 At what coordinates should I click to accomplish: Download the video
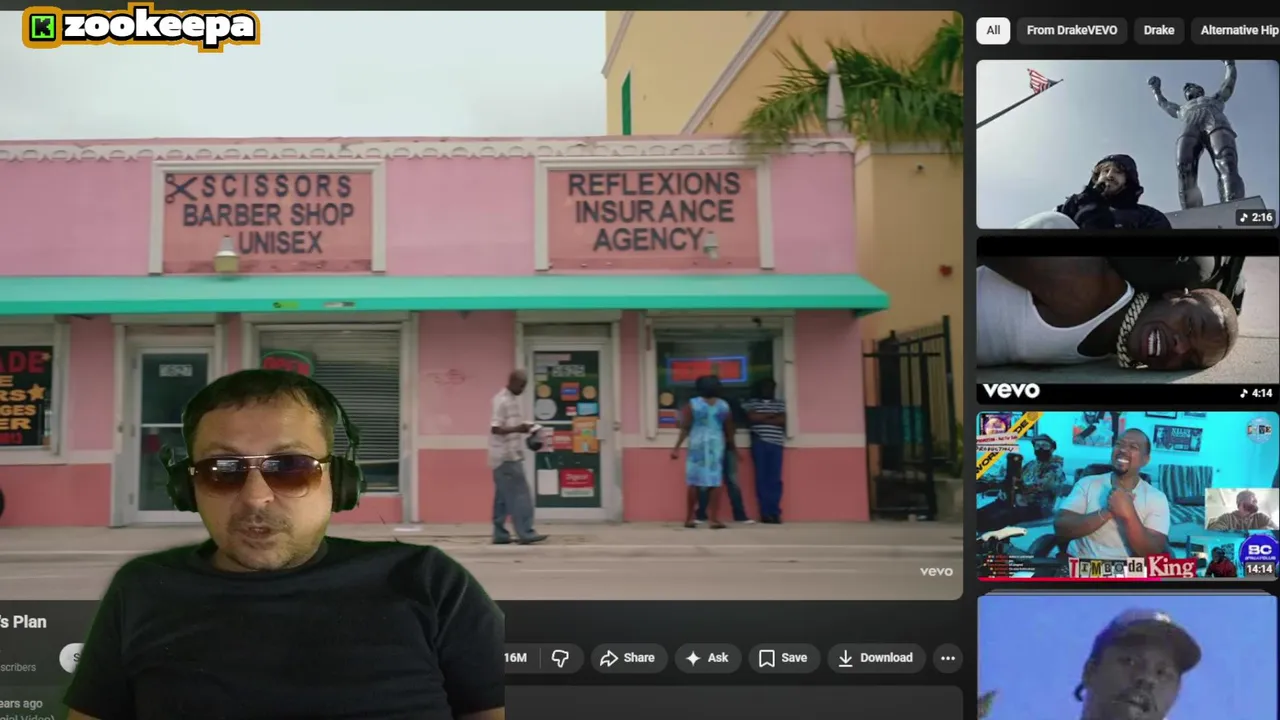point(875,658)
